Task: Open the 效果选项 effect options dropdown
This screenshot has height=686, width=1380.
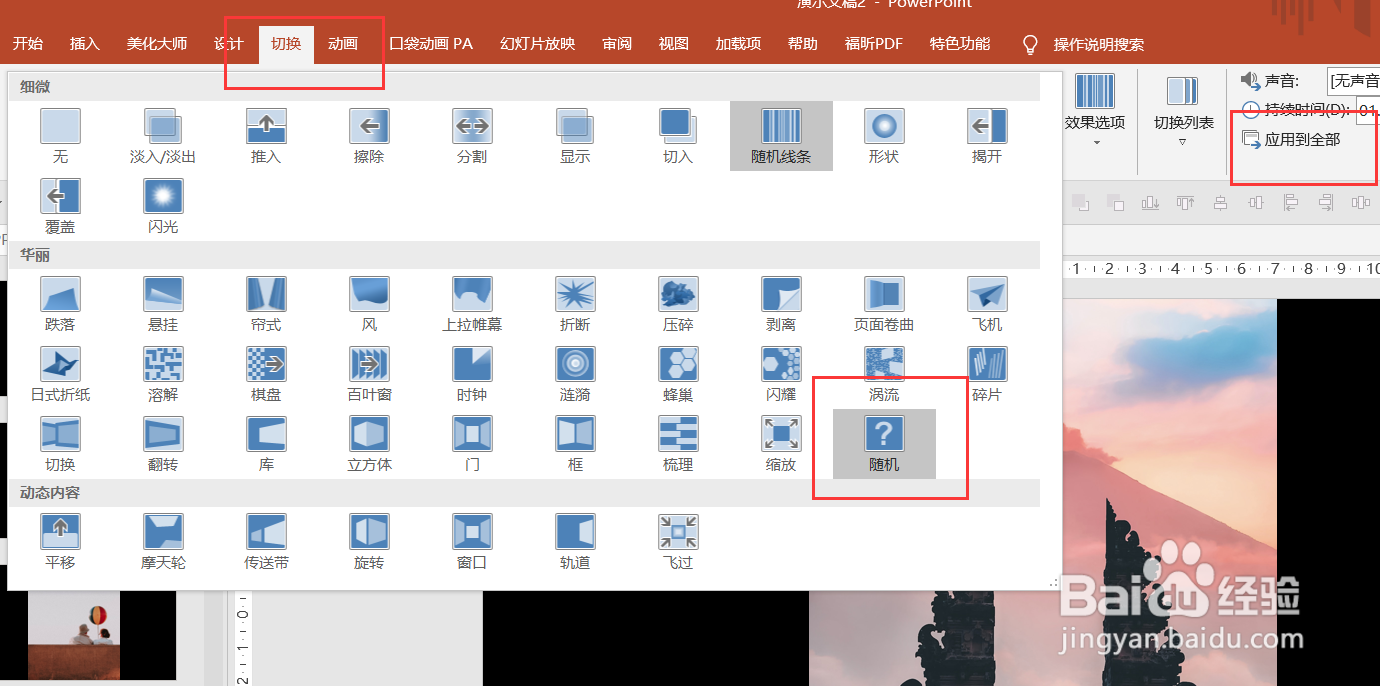Action: [1095, 112]
